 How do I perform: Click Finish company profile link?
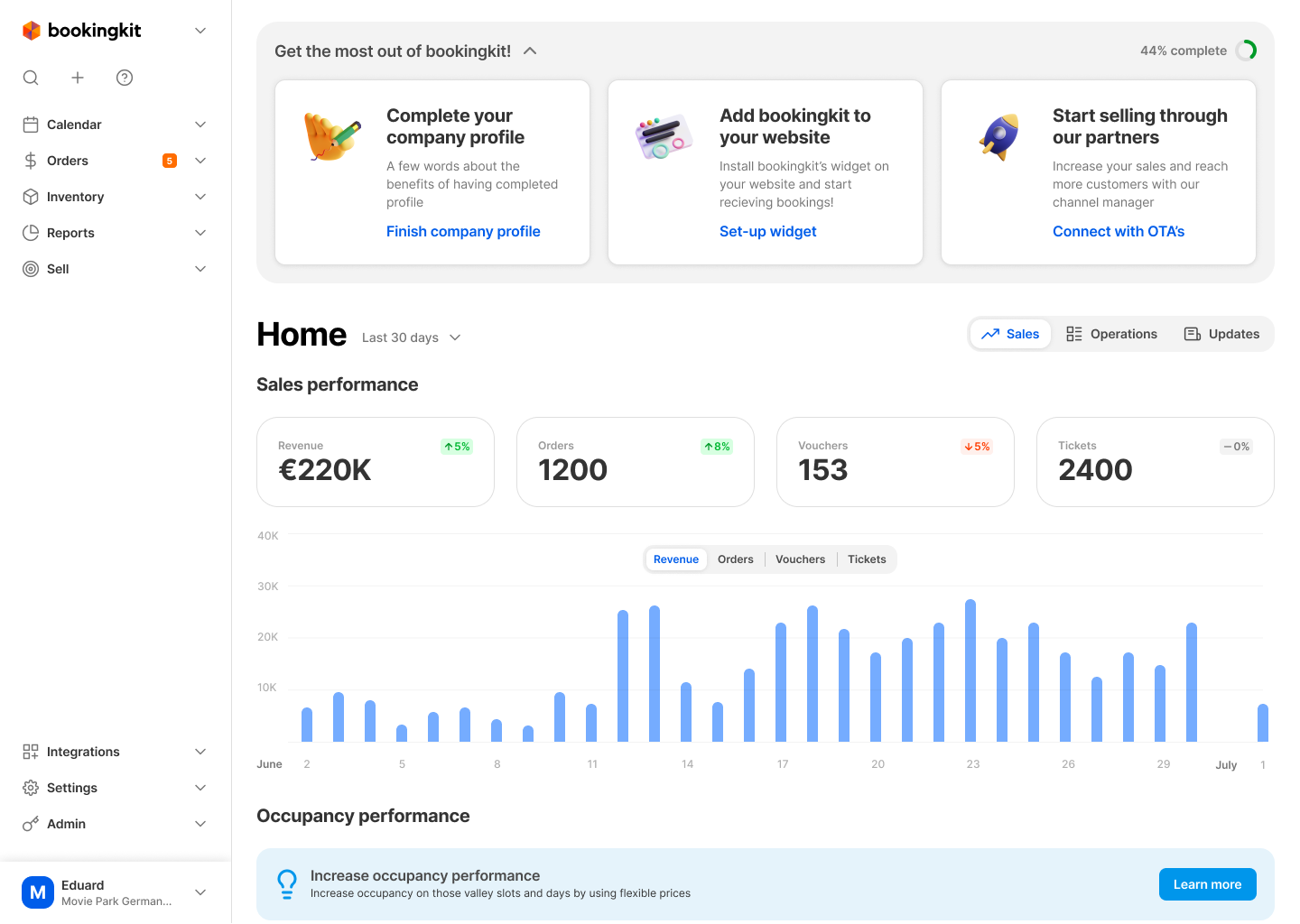click(463, 231)
